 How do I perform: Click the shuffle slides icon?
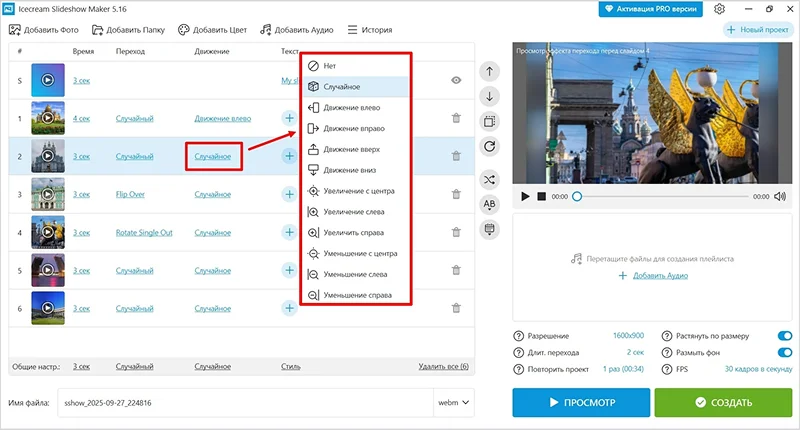coord(489,179)
